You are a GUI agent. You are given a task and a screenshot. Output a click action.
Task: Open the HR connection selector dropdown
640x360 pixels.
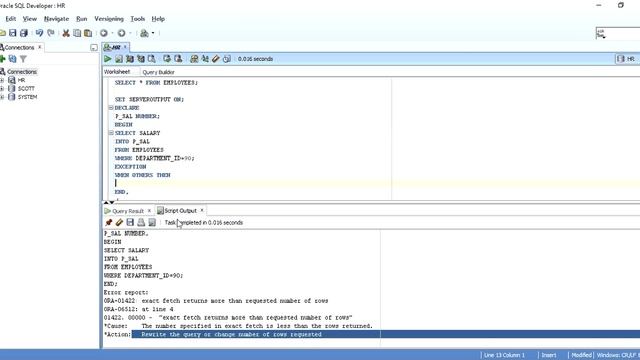tap(627, 59)
